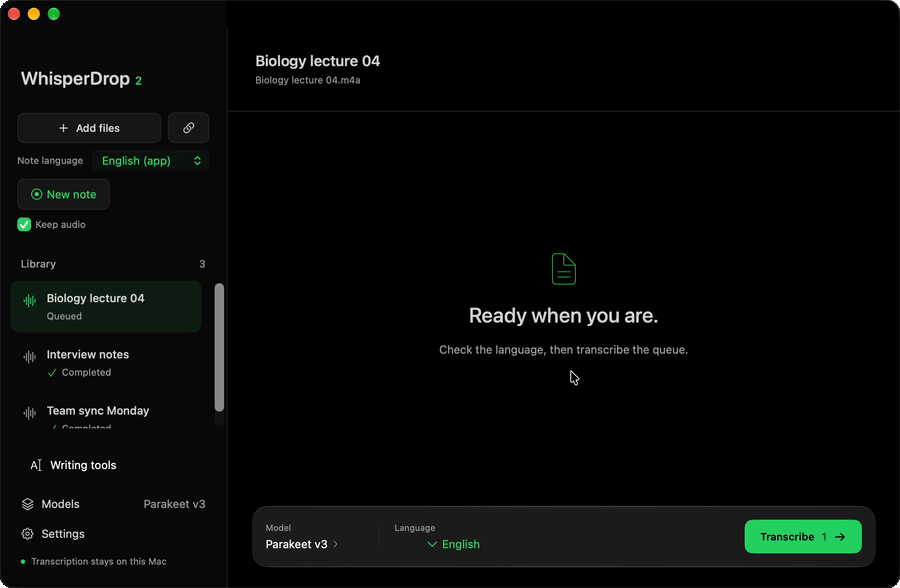Click the Biology lecture 04 title heading

(x=317, y=61)
